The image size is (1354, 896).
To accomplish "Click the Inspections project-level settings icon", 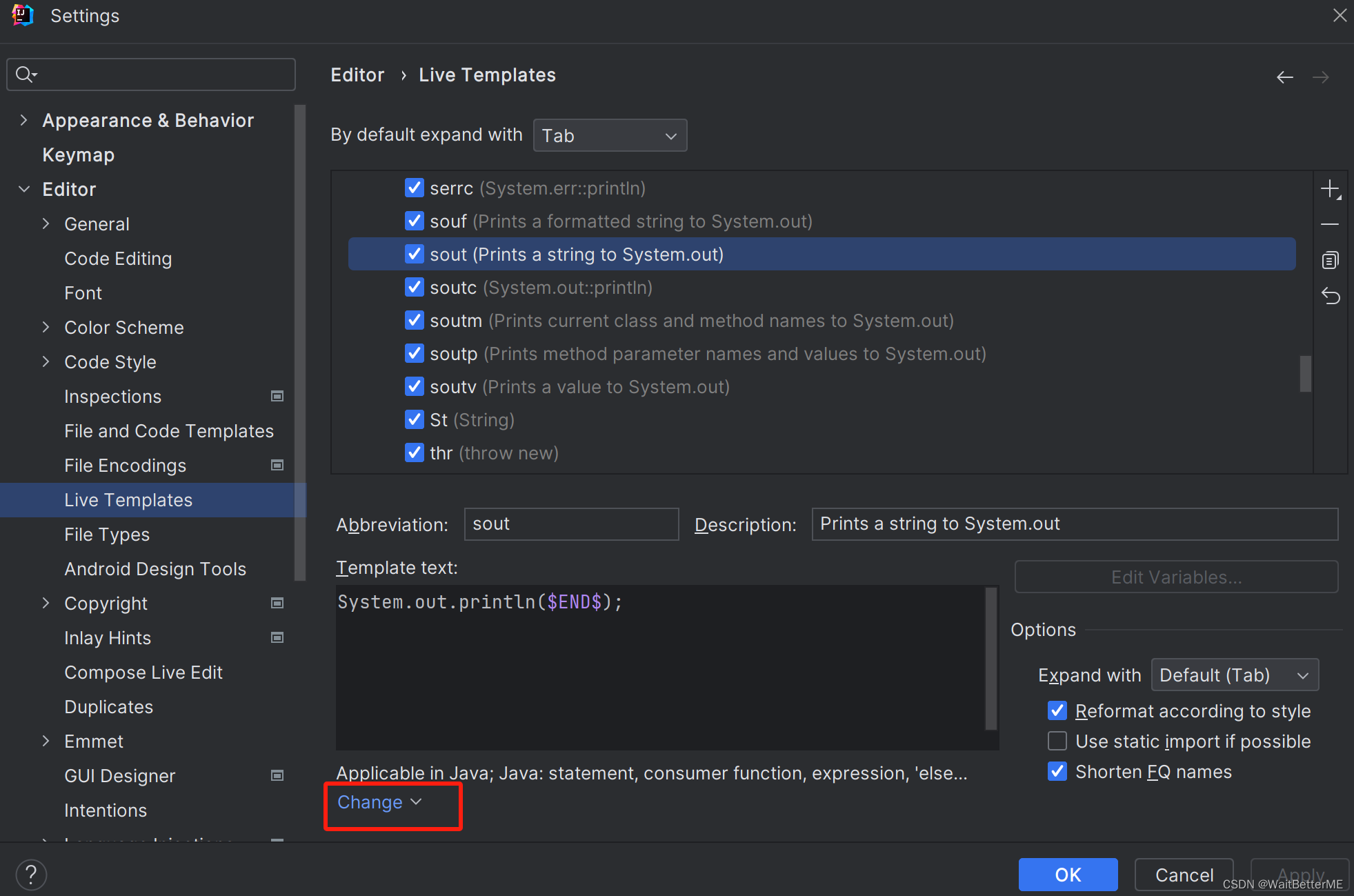I will tap(277, 396).
